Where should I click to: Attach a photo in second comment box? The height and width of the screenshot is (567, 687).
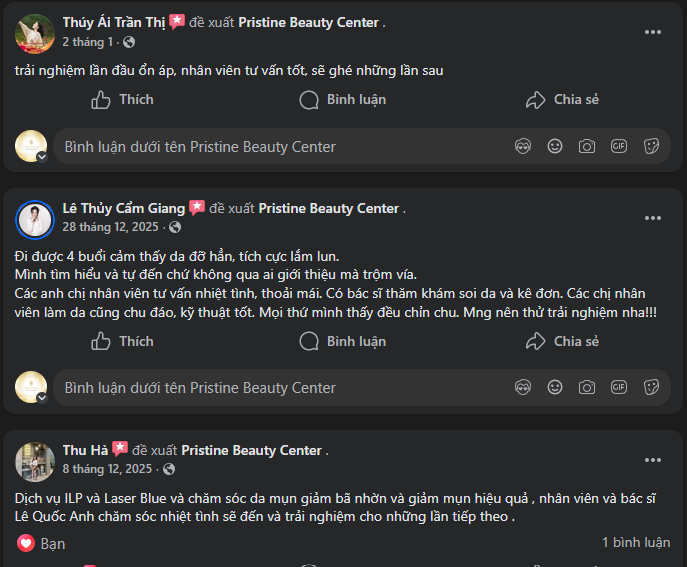(587, 387)
